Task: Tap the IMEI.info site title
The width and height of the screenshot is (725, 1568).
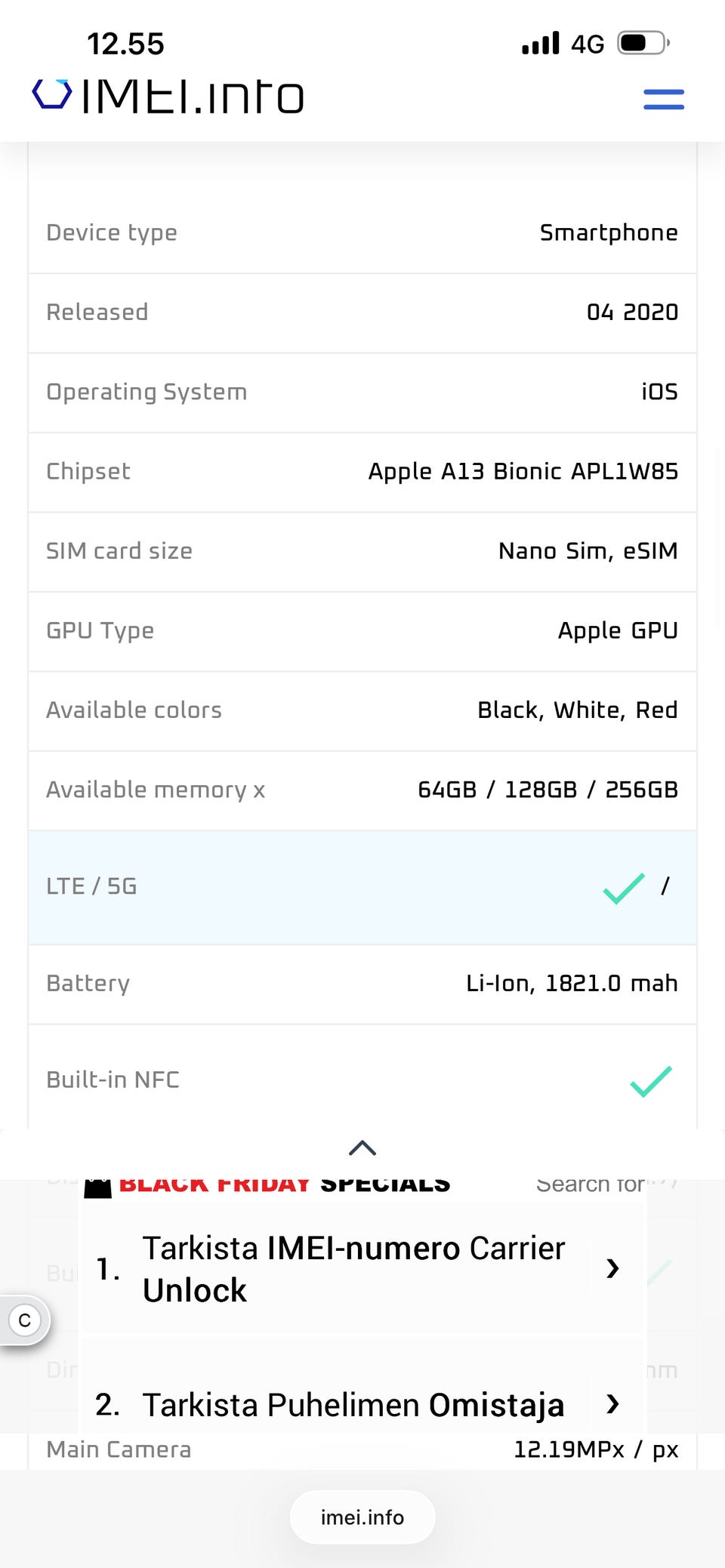Action: click(192, 97)
